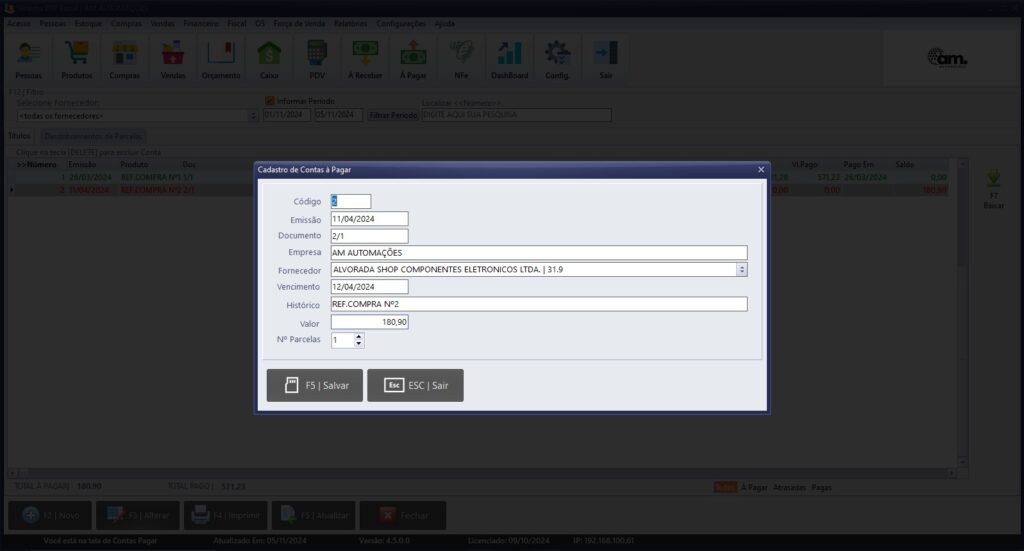Toggle the Informar Período checkbox
The width and height of the screenshot is (1024, 551).
click(269, 101)
